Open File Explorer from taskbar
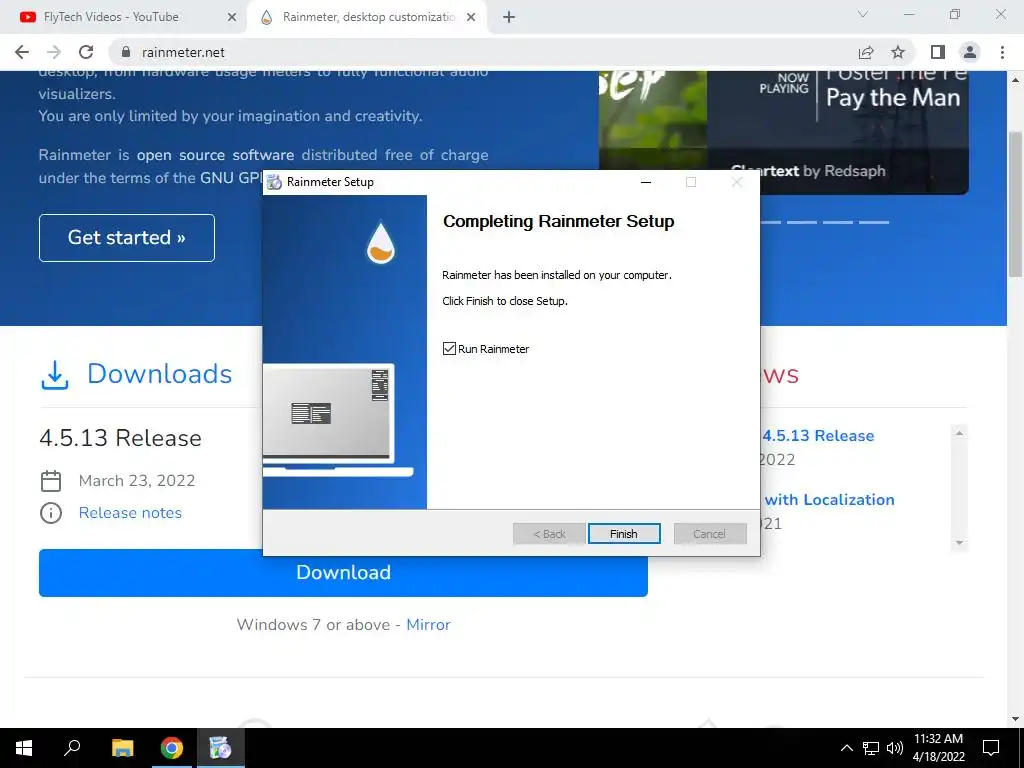 tap(122, 748)
